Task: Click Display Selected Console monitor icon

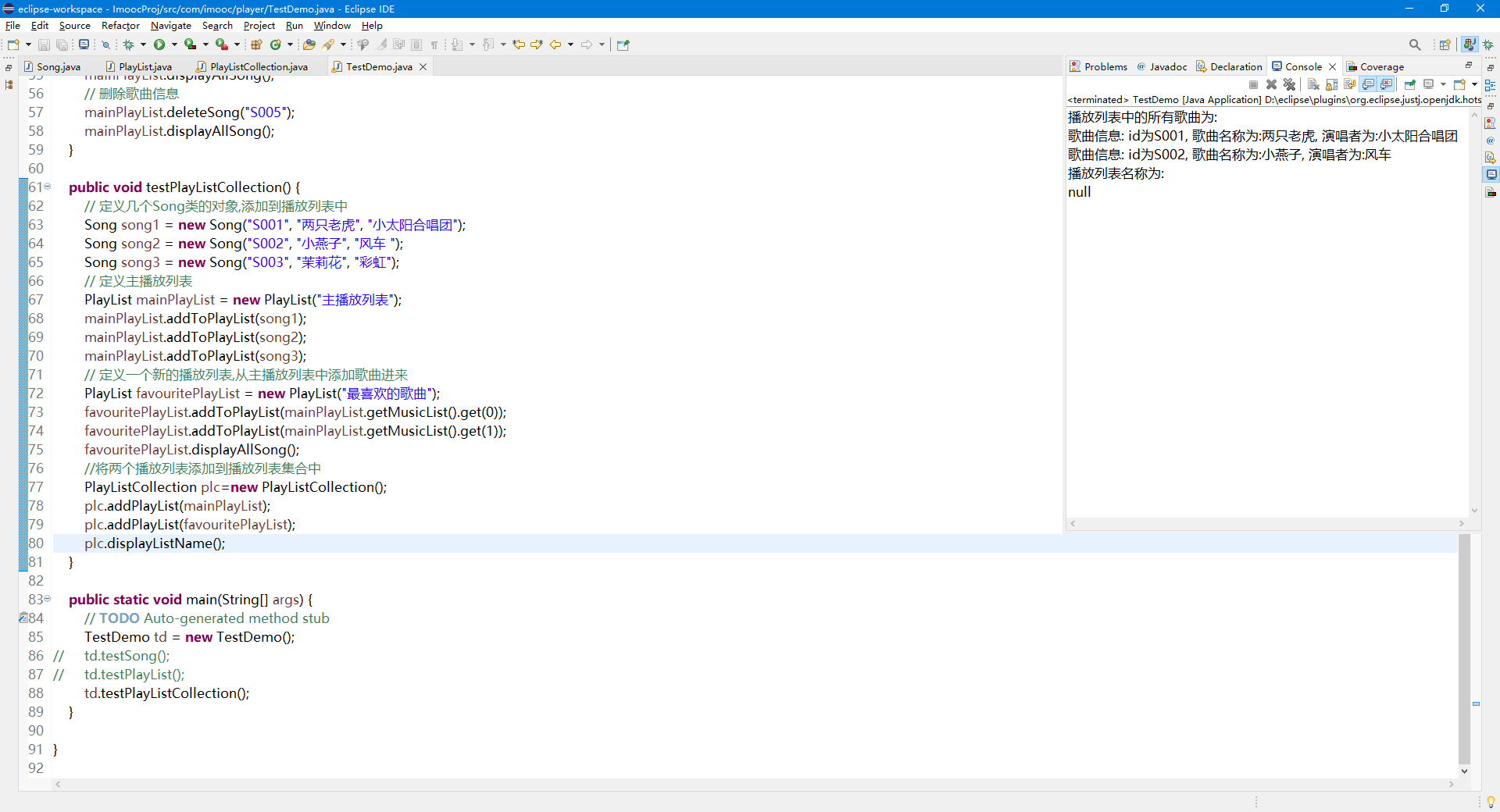Action: point(1428,84)
